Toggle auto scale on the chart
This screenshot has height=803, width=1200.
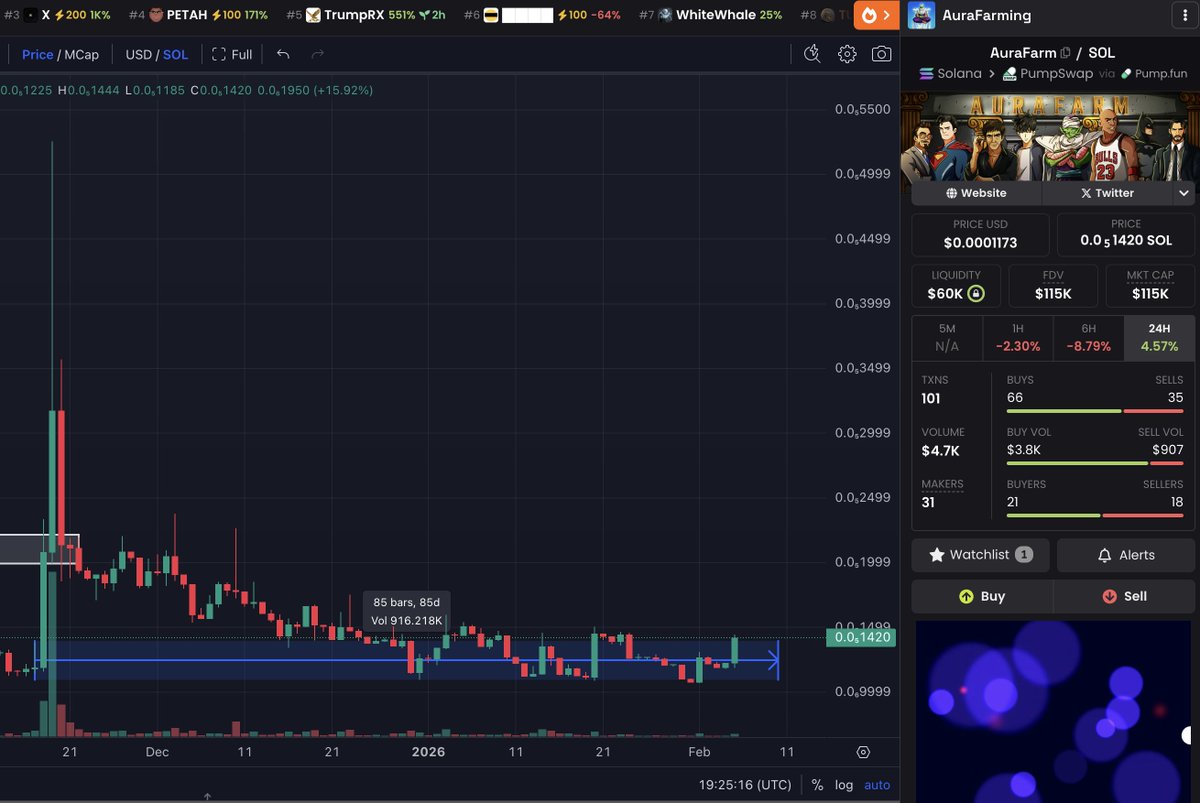[x=877, y=785]
